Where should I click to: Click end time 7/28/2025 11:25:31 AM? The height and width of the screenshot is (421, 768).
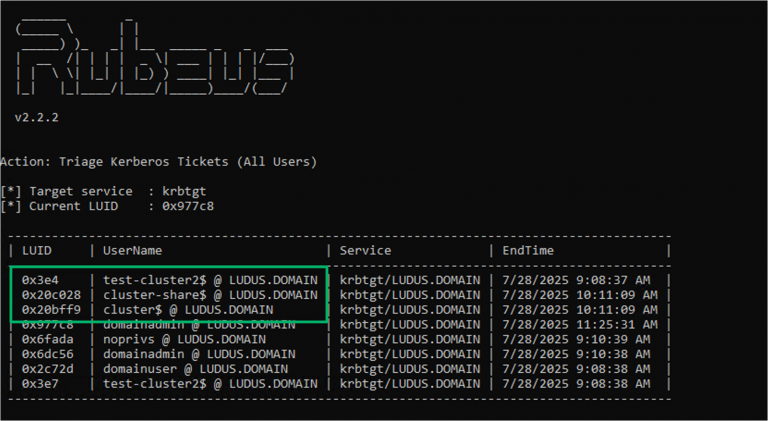point(580,325)
